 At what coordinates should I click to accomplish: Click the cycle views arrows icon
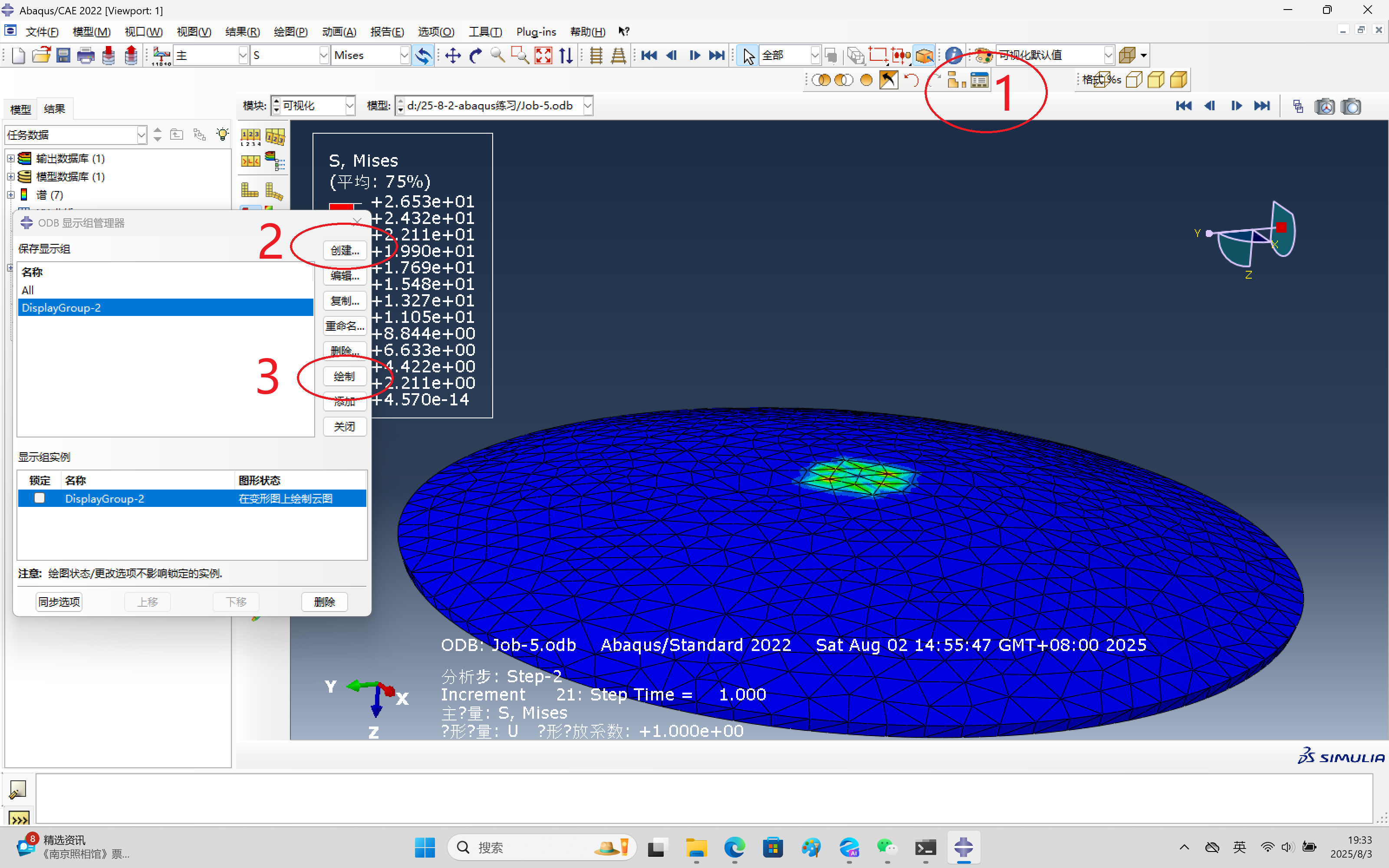(x=566, y=56)
